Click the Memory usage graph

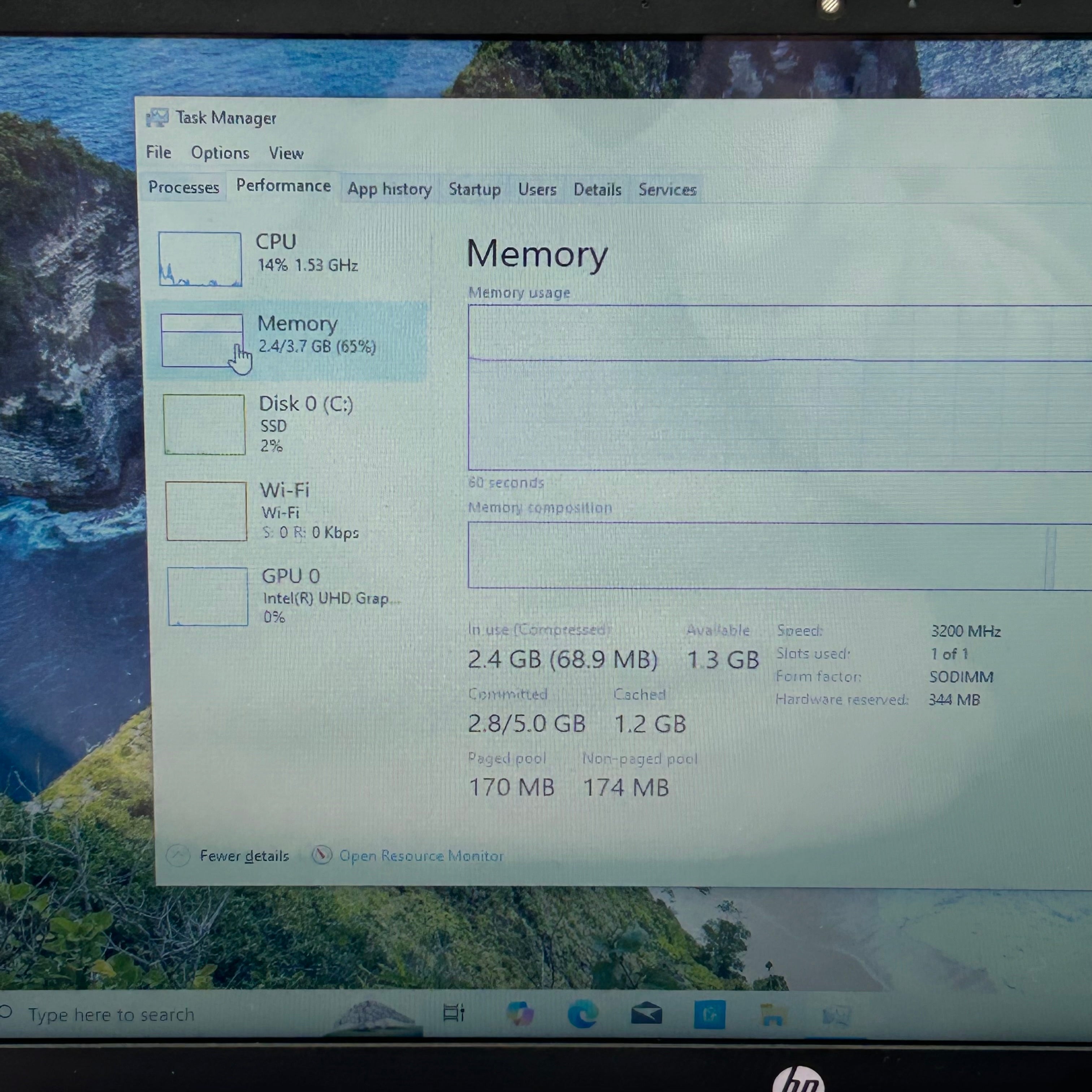pyautogui.click(x=780, y=388)
